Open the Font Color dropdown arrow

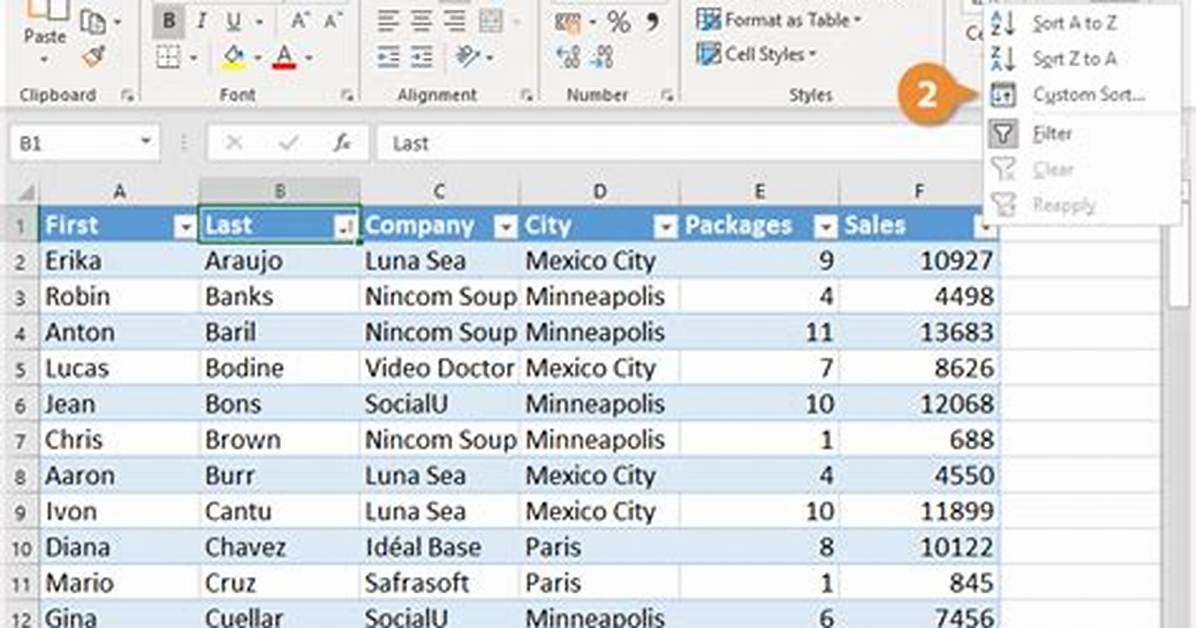(309, 58)
